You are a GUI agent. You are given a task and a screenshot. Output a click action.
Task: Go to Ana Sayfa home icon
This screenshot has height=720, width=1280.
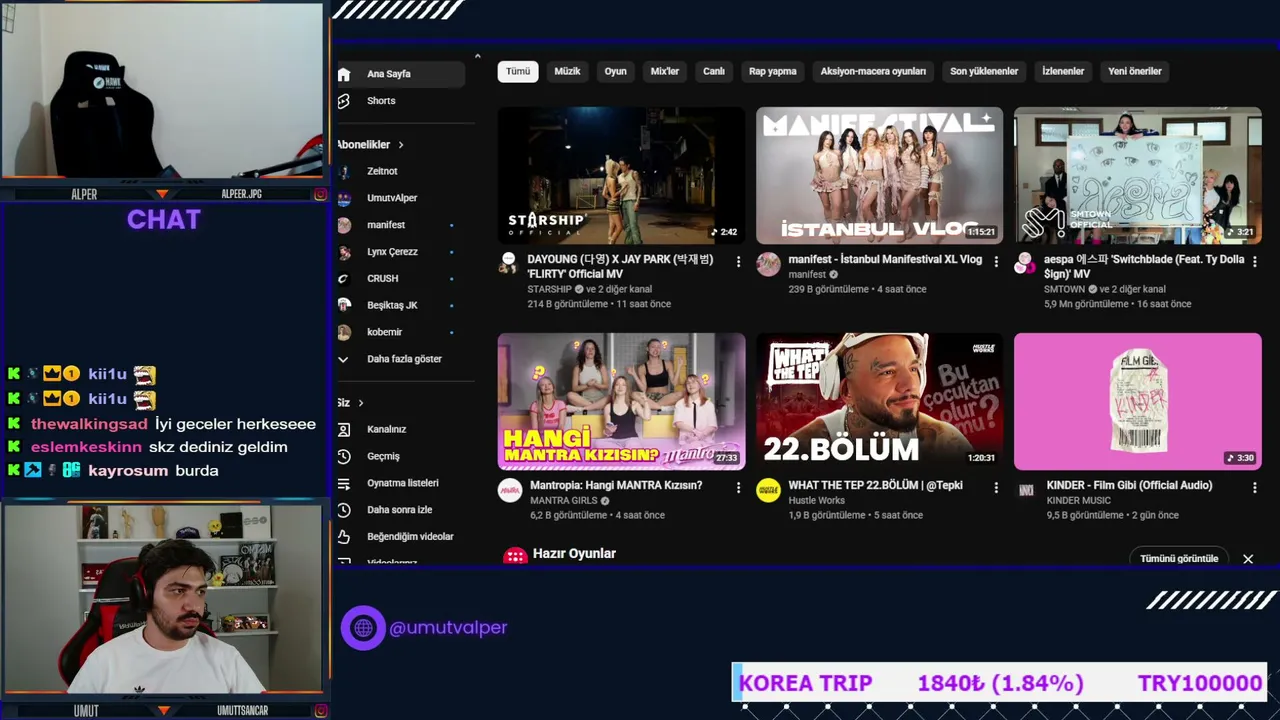tap(344, 74)
